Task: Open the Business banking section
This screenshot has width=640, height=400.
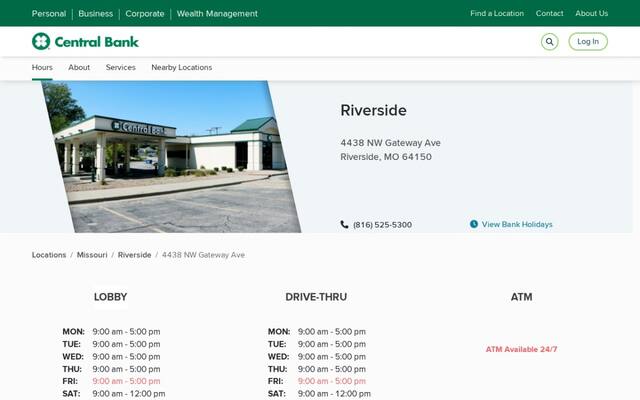Action: (x=96, y=13)
